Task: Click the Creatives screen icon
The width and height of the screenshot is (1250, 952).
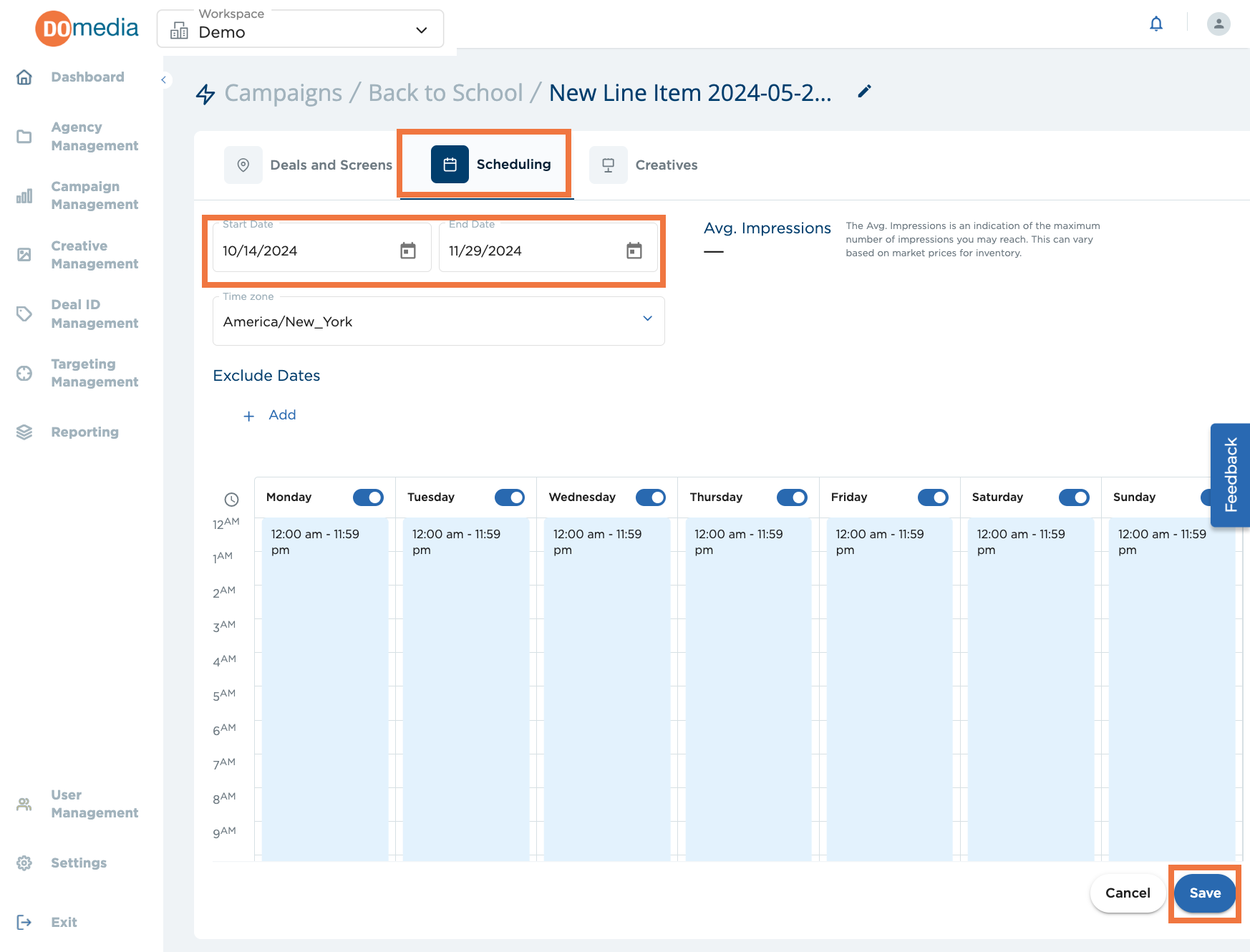Action: (x=609, y=165)
